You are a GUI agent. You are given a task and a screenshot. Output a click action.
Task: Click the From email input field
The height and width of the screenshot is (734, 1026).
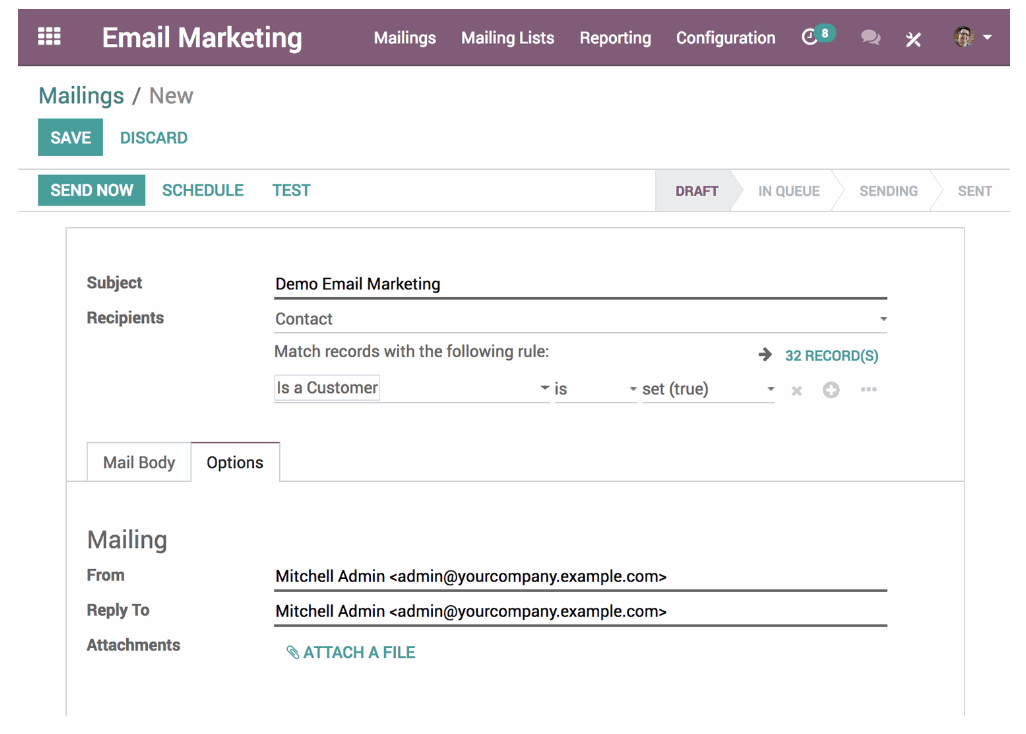pyautogui.click(x=580, y=576)
